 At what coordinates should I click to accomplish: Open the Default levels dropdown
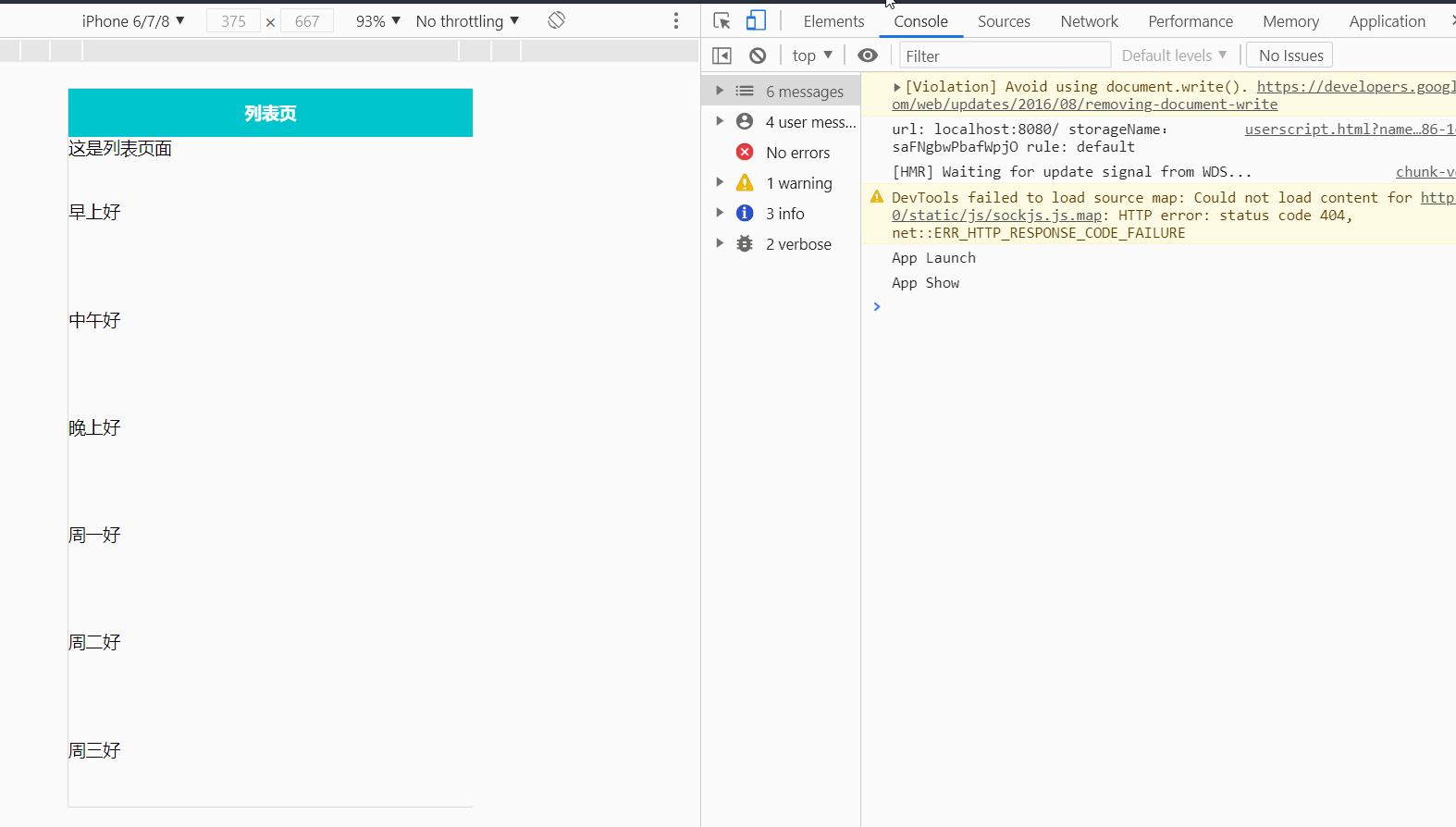pos(1174,56)
